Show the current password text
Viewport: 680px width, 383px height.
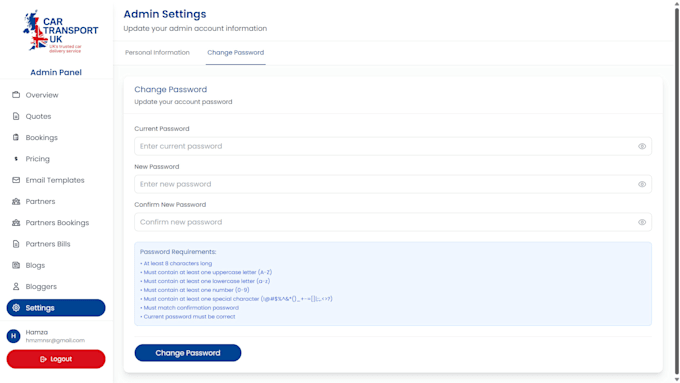pyautogui.click(x=642, y=146)
